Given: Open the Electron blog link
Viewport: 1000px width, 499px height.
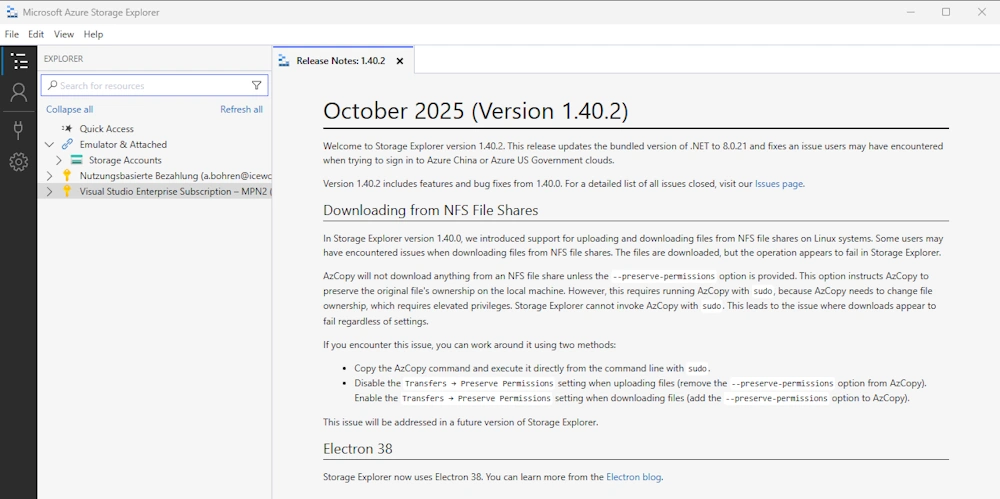Looking at the screenshot, I should (633, 477).
